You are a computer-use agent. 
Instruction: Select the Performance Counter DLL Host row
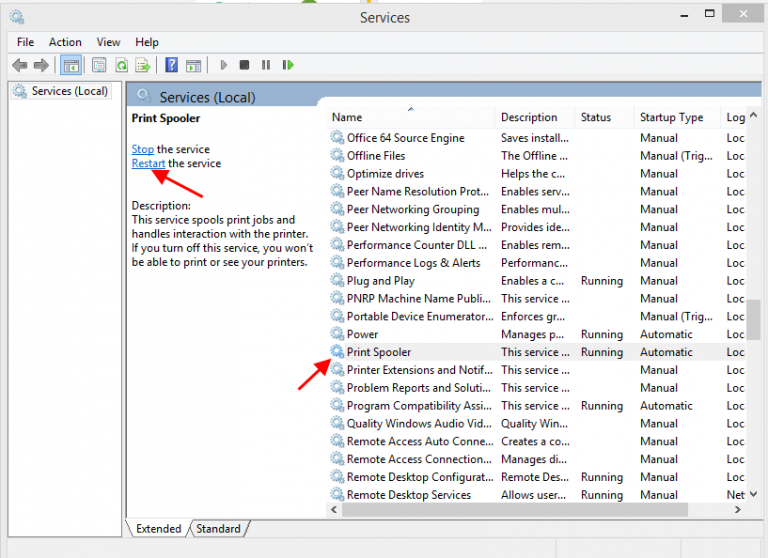point(536,245)
